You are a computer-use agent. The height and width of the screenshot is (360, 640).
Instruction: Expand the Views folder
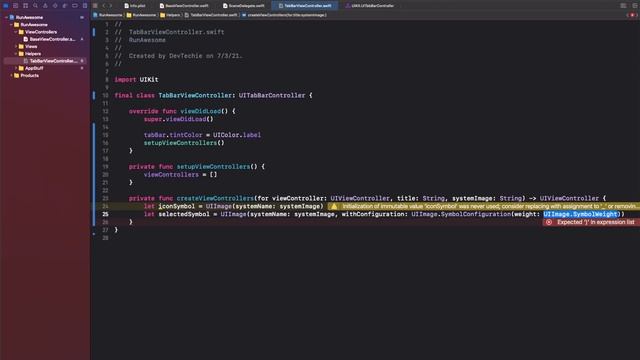16,47
